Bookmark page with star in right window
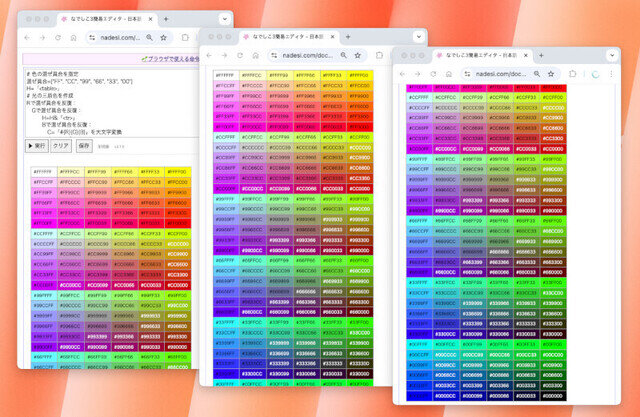This screenshot has height=417, width=640. [551, 74]
